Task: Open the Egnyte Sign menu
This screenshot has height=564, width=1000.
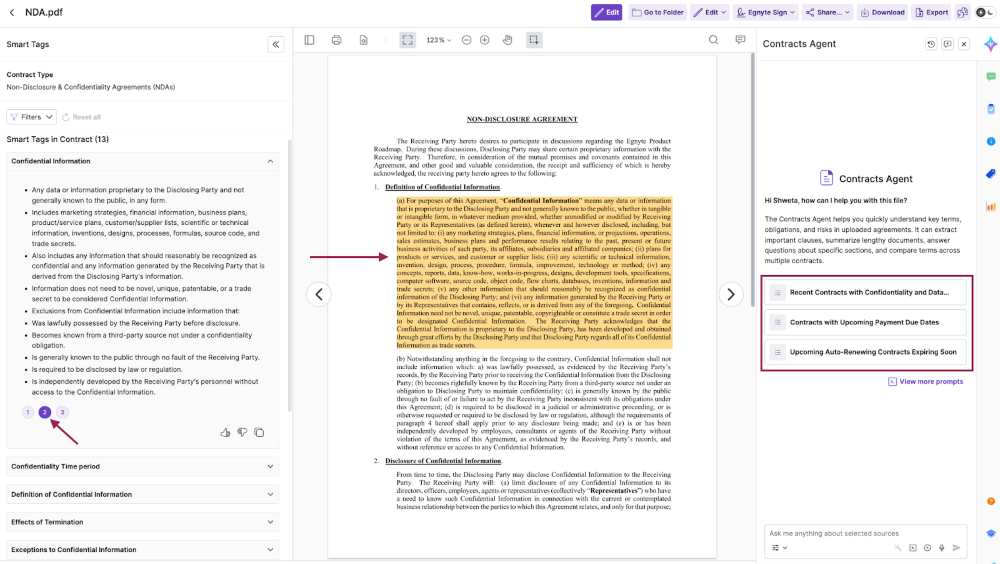Action: coord(765,12)
